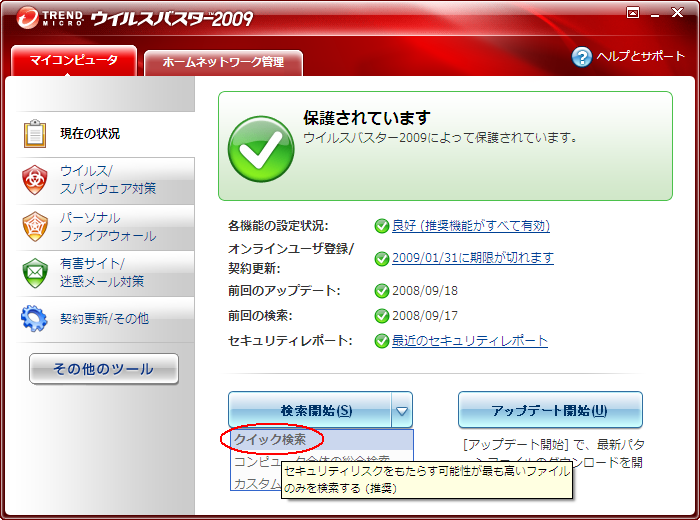Click the compact-view icon in title bar

point(633,12)
